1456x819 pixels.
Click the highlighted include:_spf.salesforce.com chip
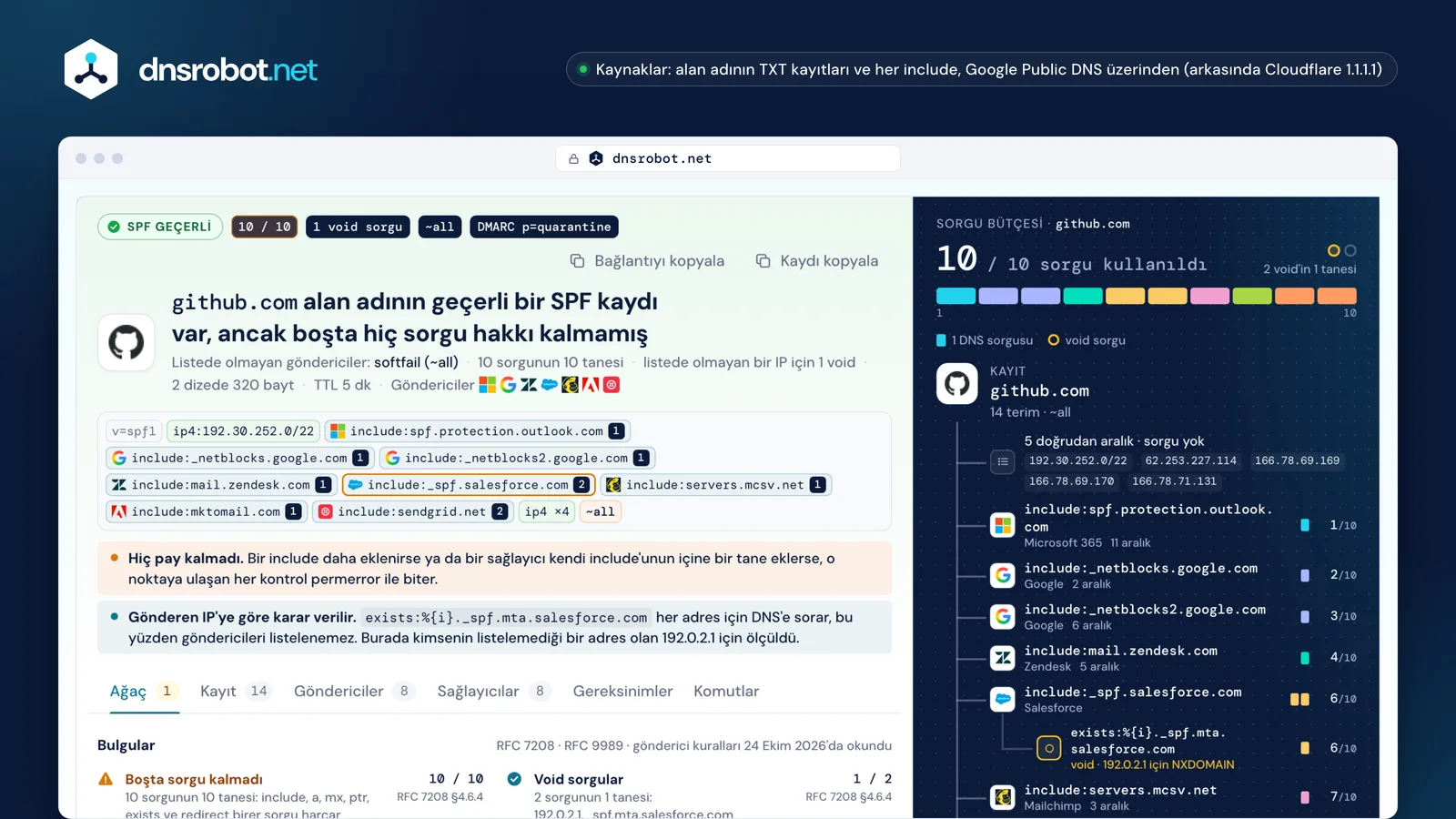[x=469, y=485]
